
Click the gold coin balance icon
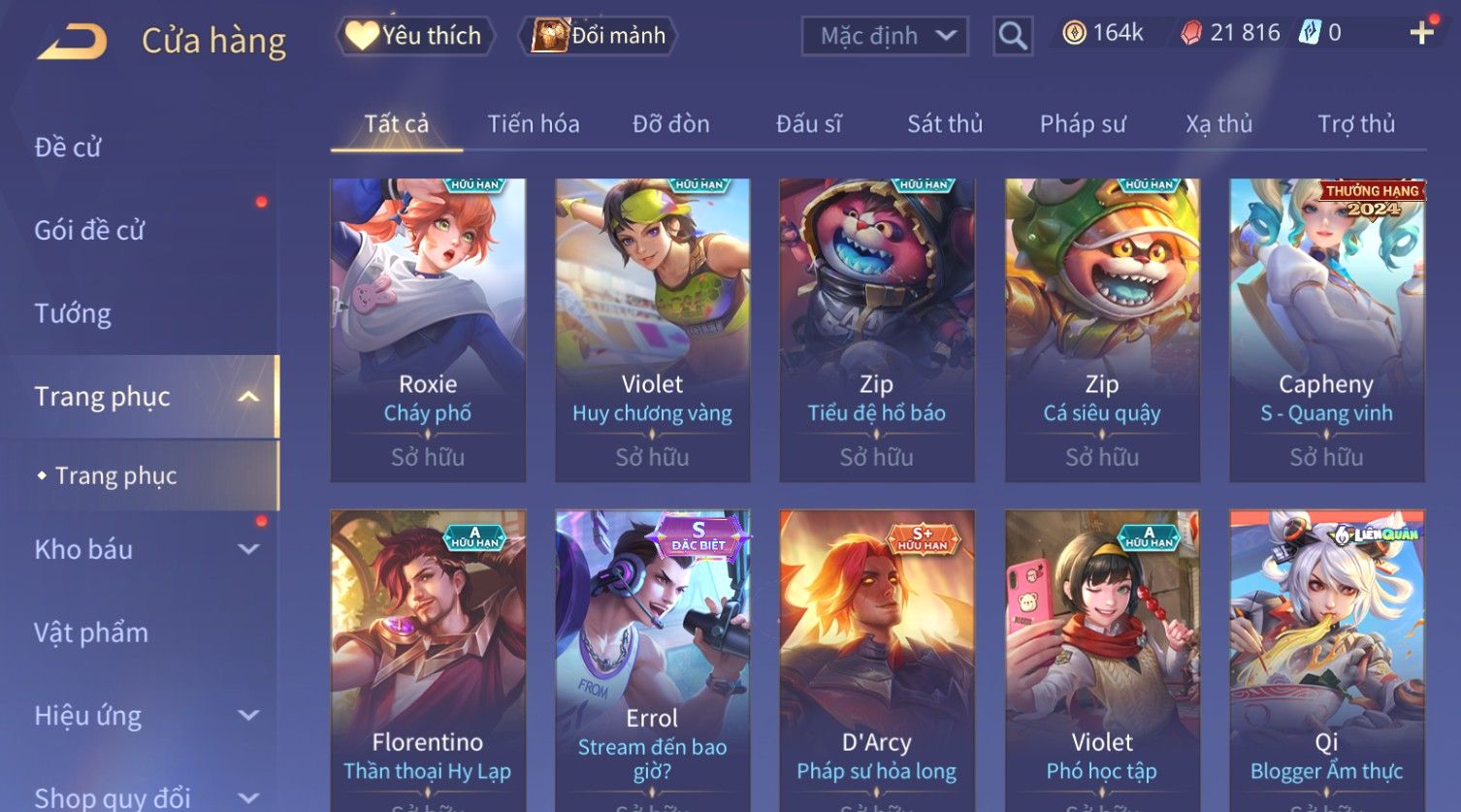click(x=1074, y=33)
